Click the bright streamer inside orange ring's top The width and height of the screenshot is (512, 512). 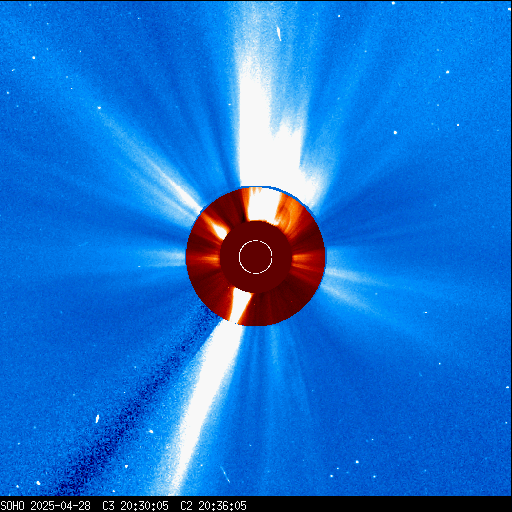(x=263, y=204)
